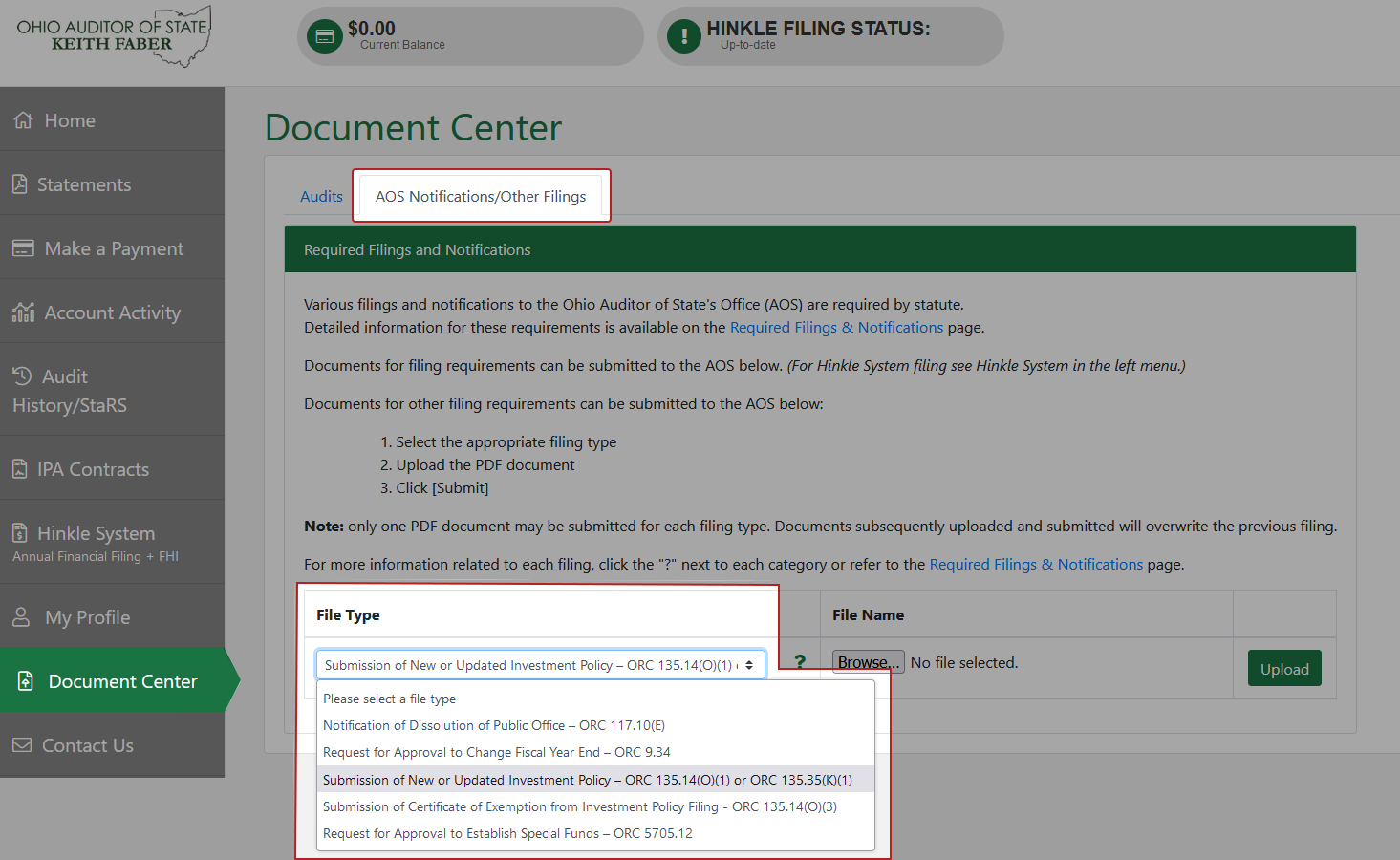Select Certificate of Exemption from Investment Policy option
The width and height of the screenshot is (1400, 860).
(579, 807)
